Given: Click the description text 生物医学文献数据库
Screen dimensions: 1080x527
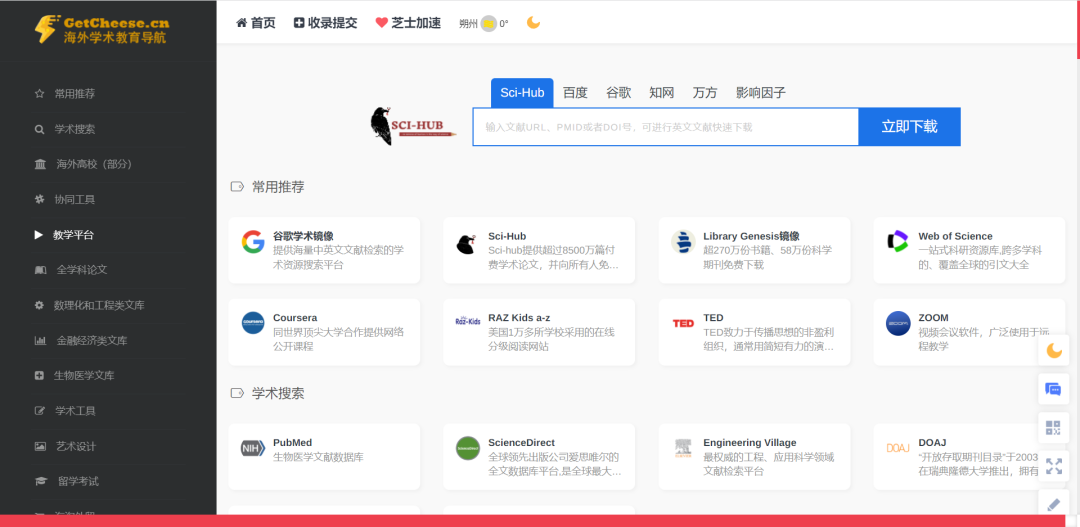Looking at the screenshot, I should click(x=318, y=457).
